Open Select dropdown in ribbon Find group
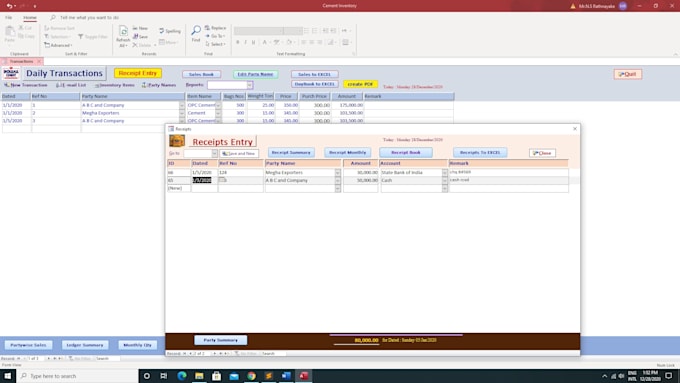Viewport: 680px width, 383px height. (215, 44)
